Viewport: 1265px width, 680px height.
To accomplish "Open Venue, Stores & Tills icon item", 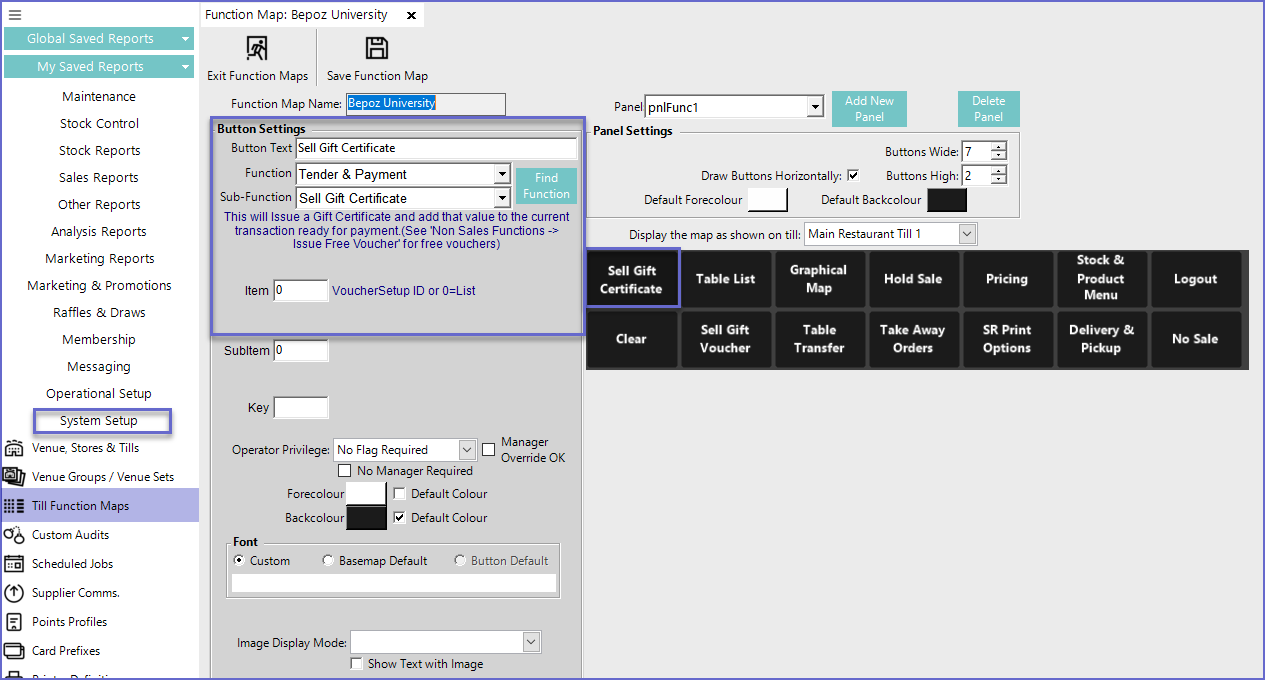I will tap(14, 448).
